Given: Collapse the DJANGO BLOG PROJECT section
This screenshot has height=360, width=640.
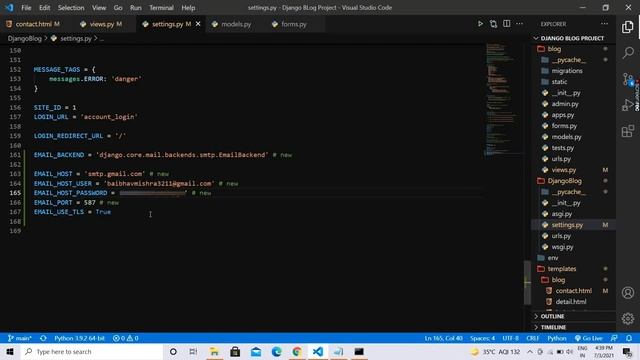Looking at the screenshot, I should click(572, 38).
